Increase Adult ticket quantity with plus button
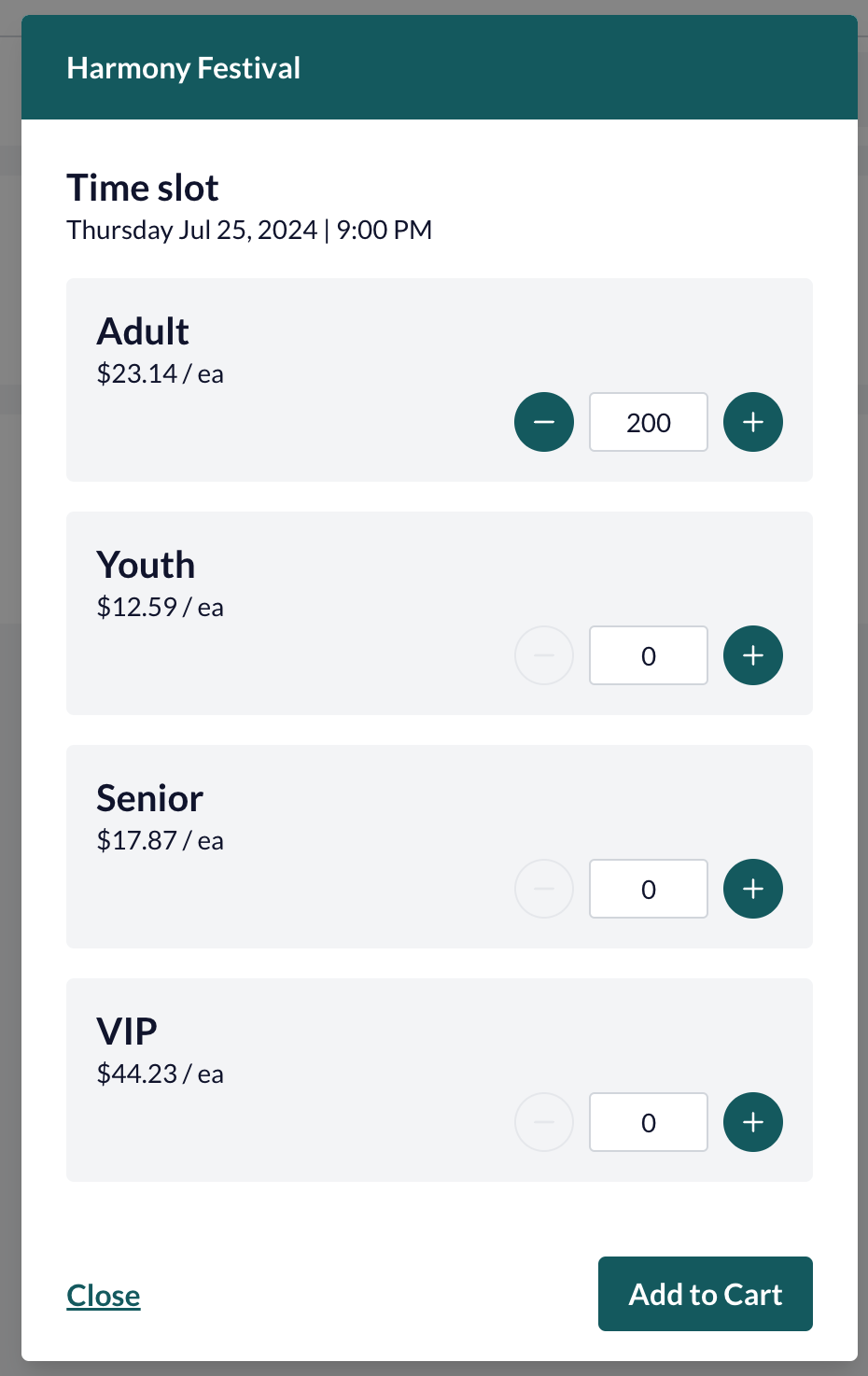The width and height of the screenshot is (868, 1376). 753,422
